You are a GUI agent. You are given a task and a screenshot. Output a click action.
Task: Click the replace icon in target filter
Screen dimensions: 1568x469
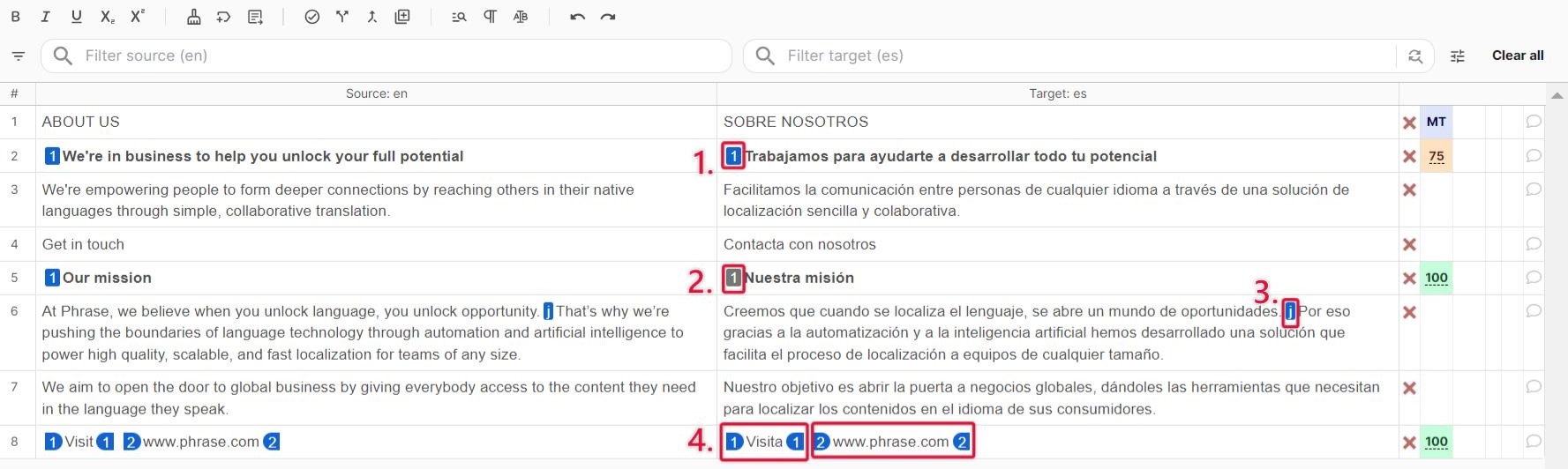(x=1415, y=56)
